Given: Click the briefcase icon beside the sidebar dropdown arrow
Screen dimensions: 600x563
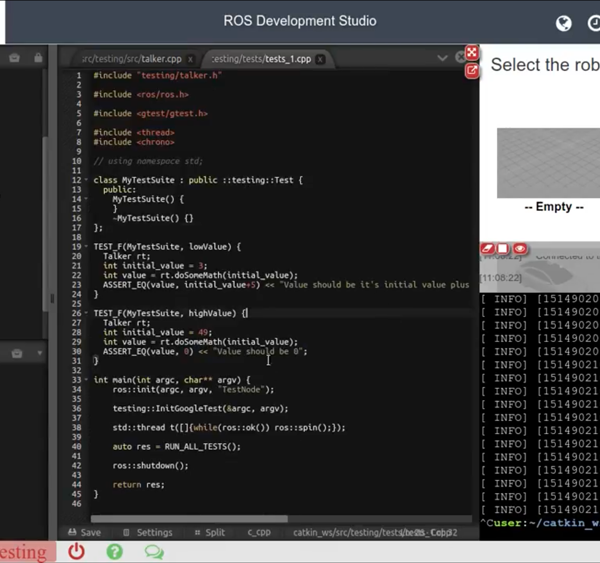Looking at the screenshot, I should coord(17,353).
